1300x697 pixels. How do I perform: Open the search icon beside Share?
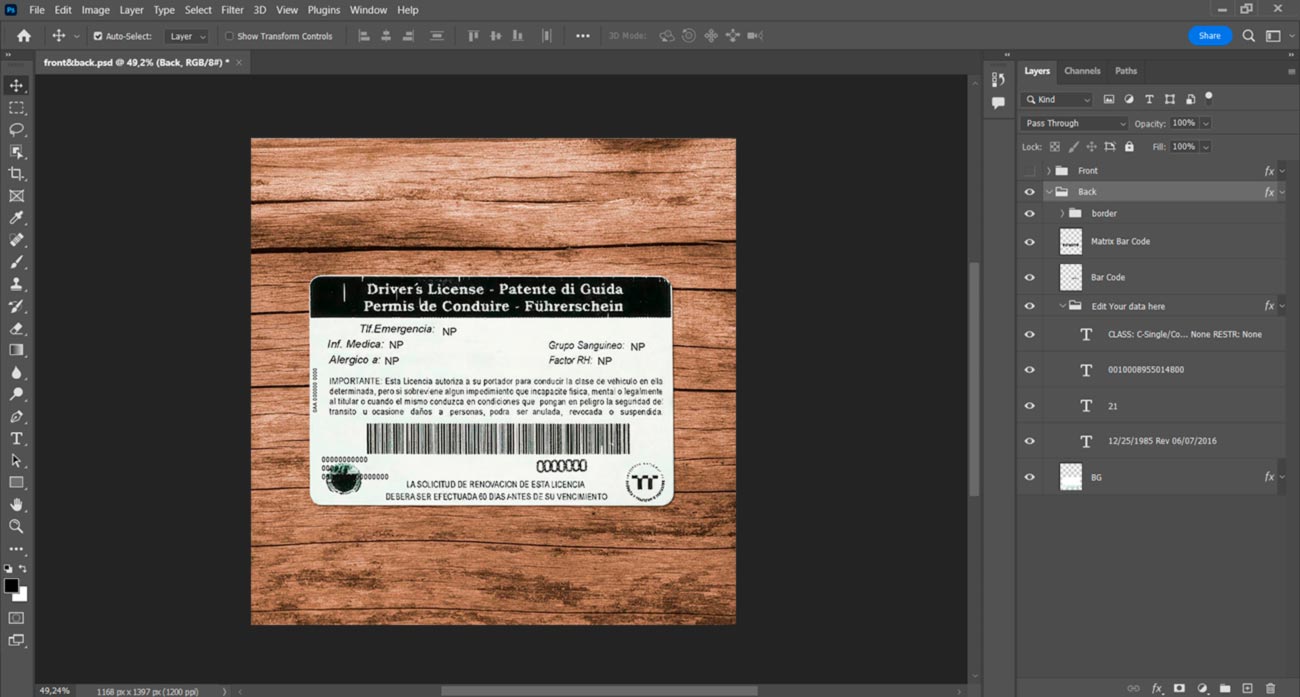click(x=1248, y=36)
